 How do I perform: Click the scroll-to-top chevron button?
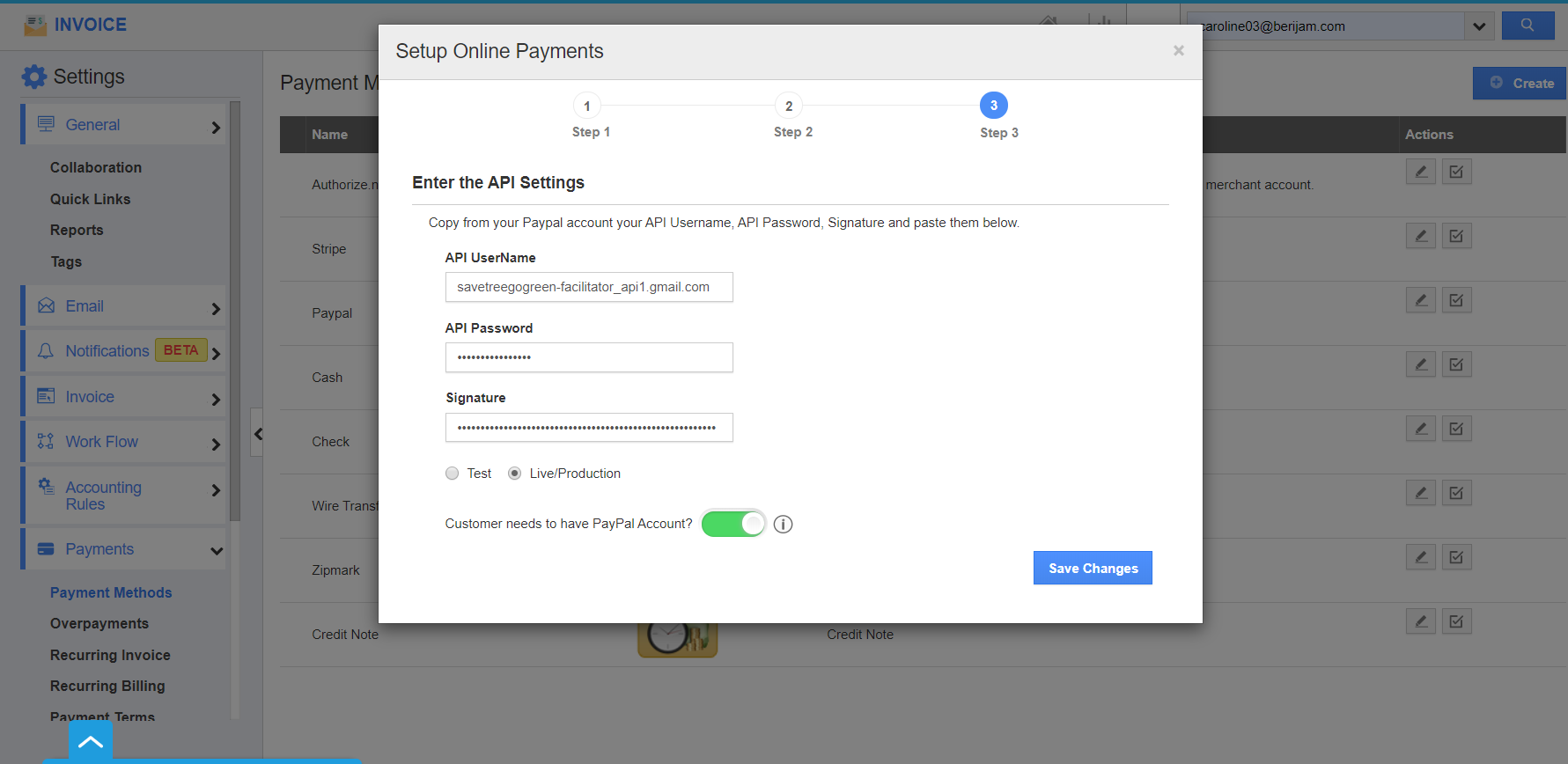pos(90,741)
